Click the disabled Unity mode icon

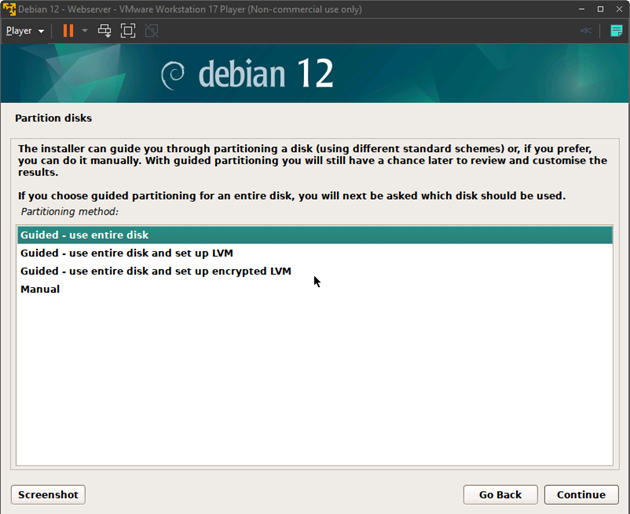pyautogui.click(x=151, y=31)
